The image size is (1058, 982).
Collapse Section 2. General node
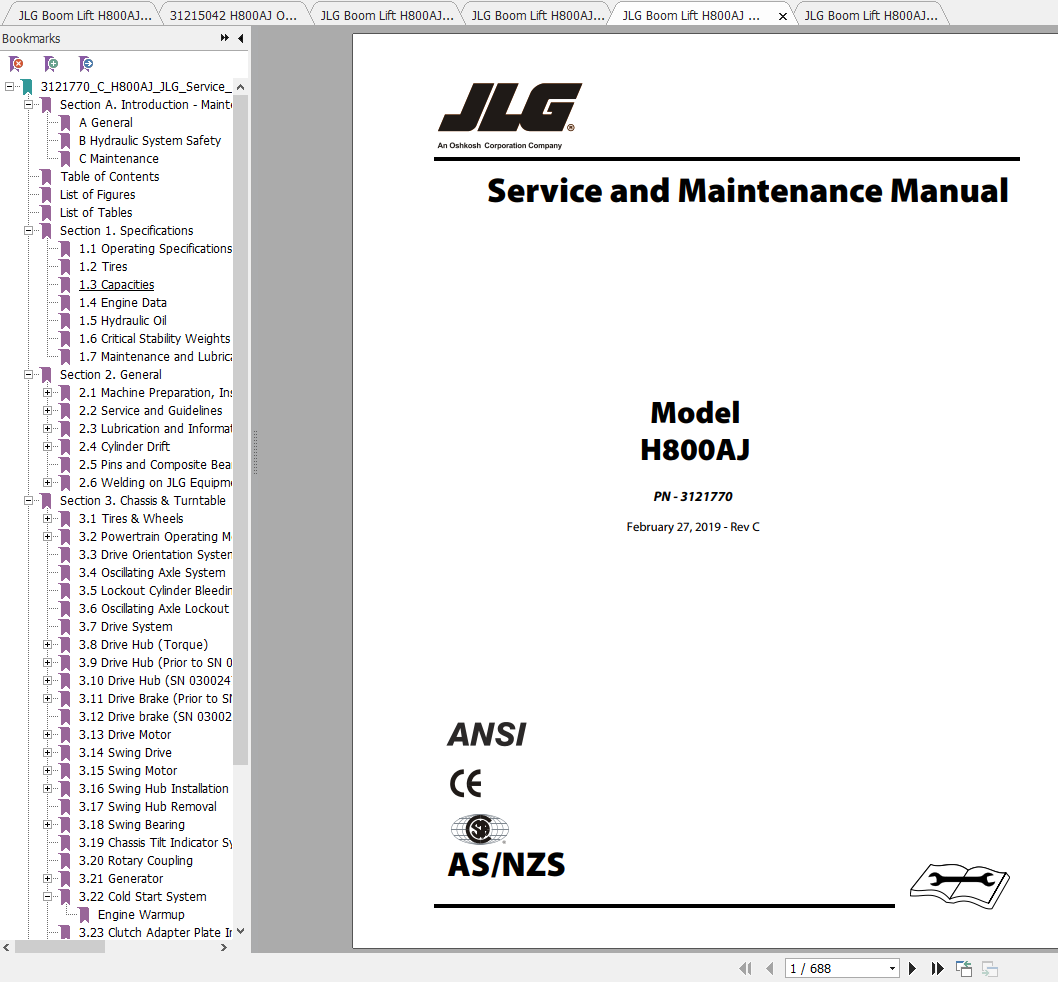(28, 375)
